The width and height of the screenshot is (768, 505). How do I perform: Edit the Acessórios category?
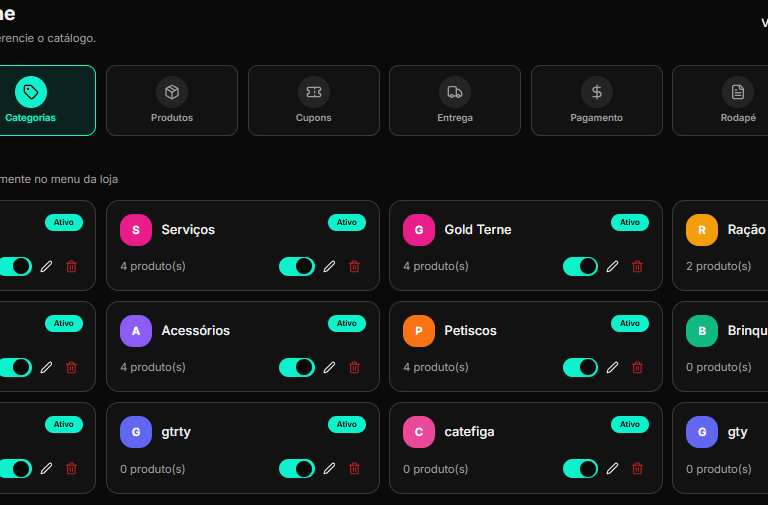point(330,367)
